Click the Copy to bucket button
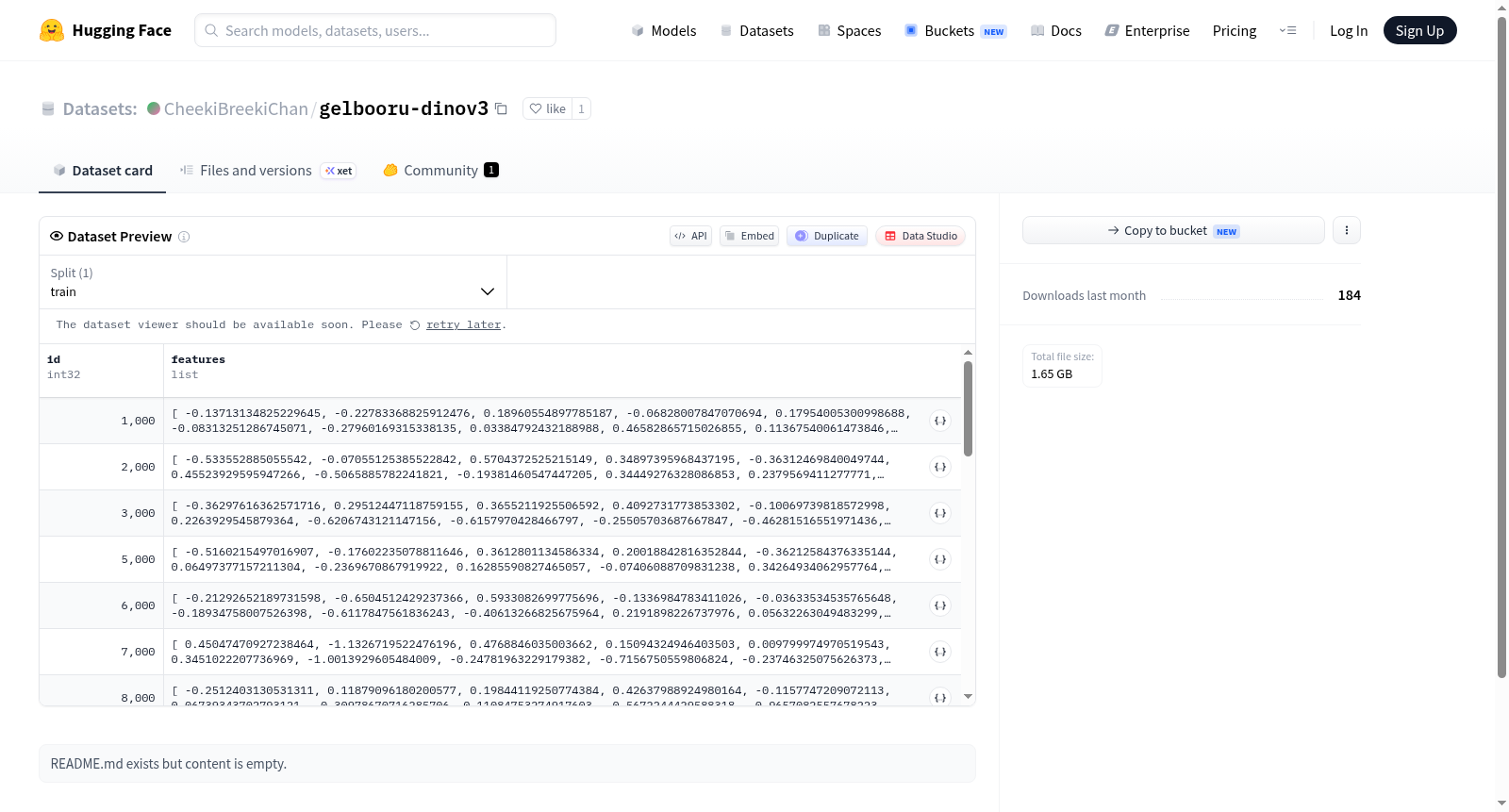 1173,230
